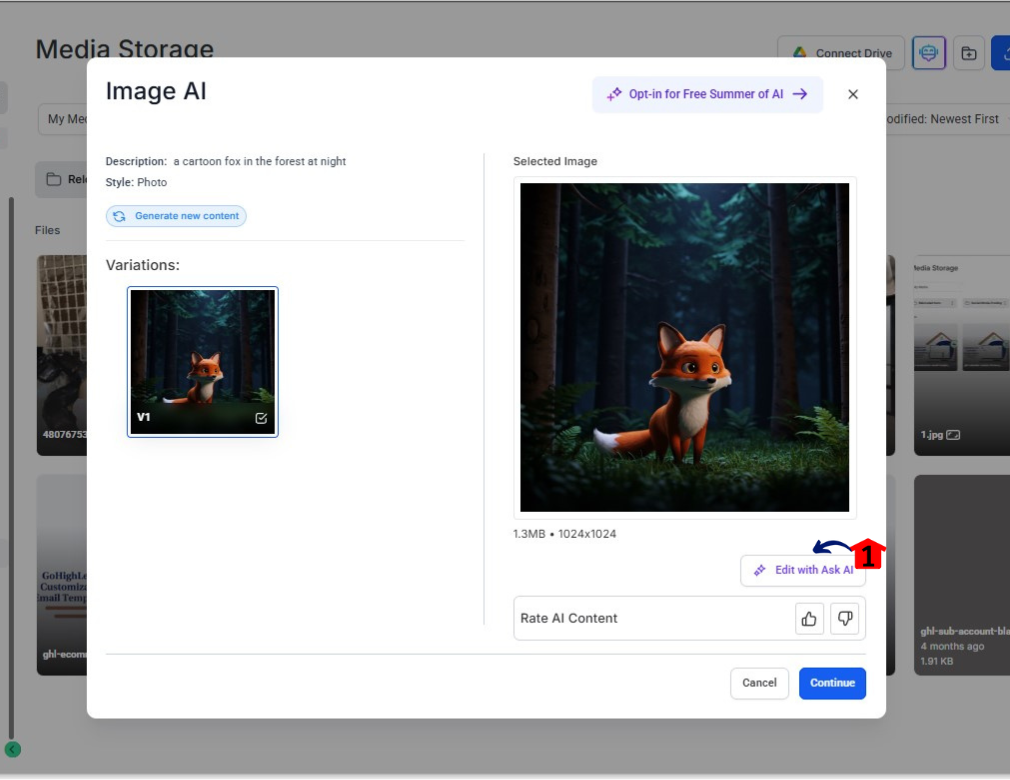Click the Google Drive logo icon
This screenshot has height=780, width=1010.
point(800,54)
